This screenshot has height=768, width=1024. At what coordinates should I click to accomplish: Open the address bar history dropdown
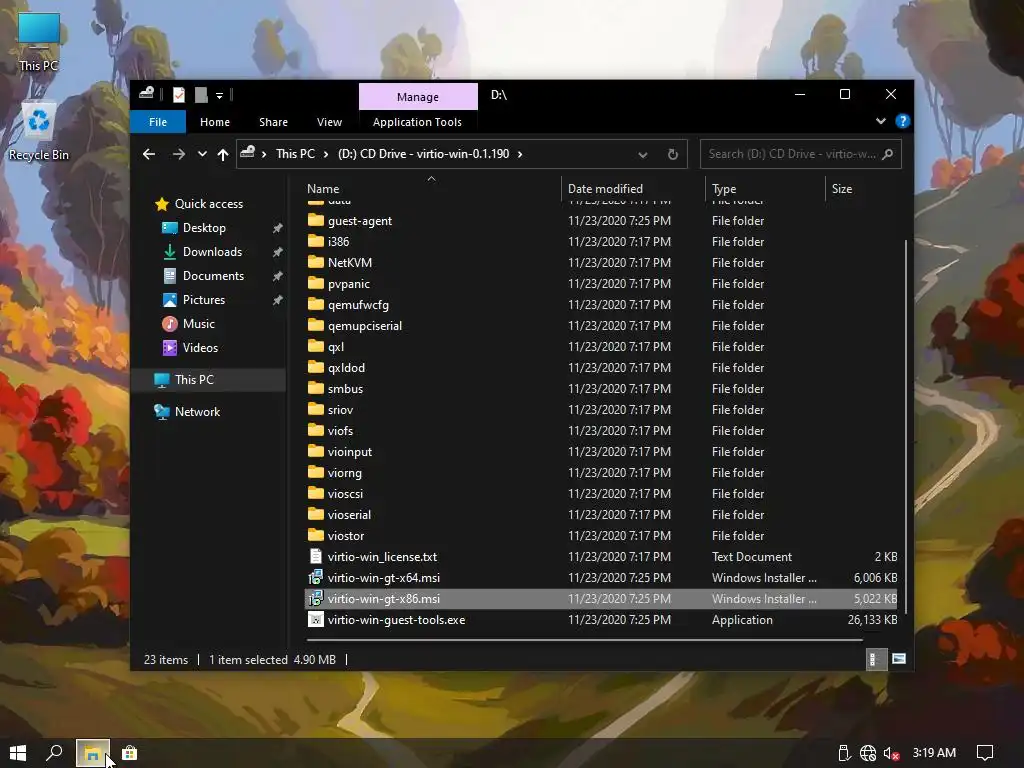(x=643, y=155)
